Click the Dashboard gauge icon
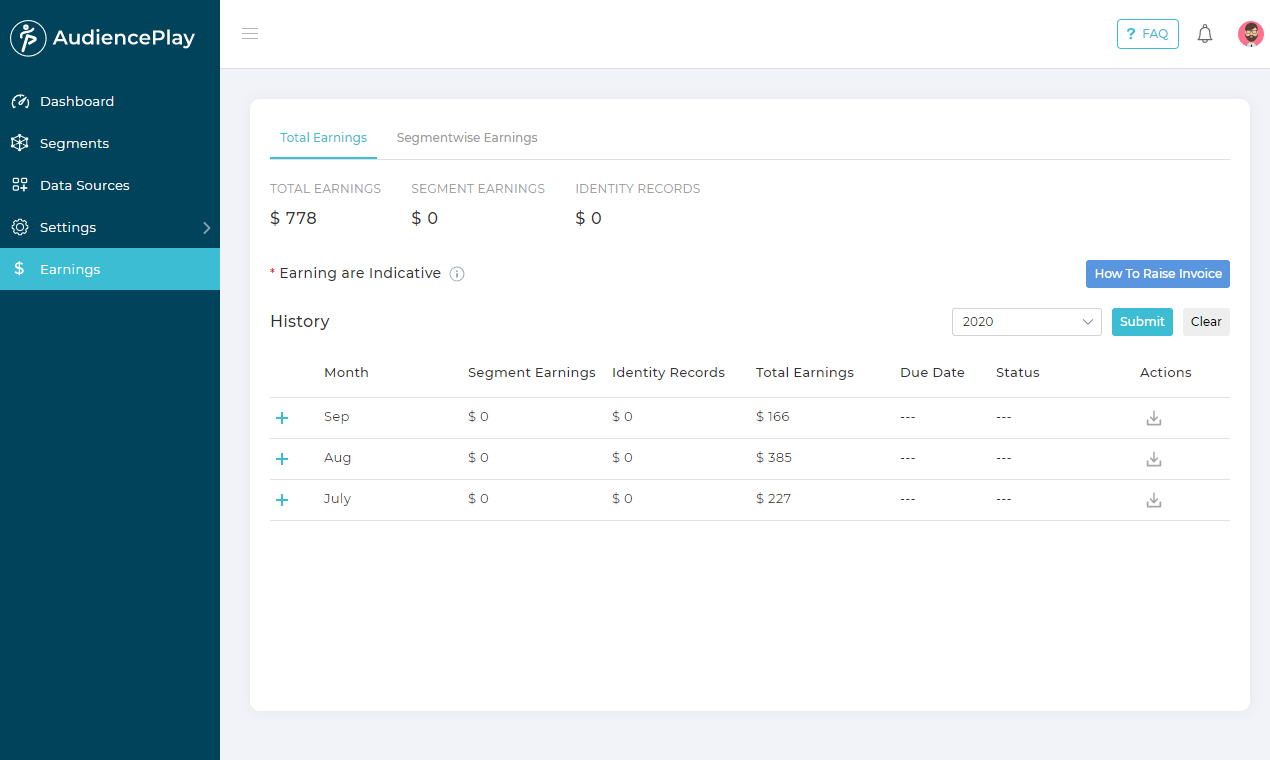The image size is (1270, 760). 20,102
